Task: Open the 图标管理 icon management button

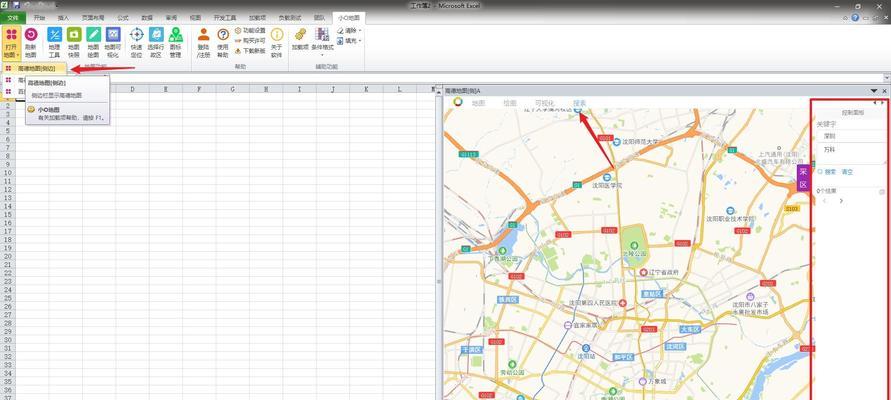Action: pyautogui.click(x=176, y=44)
